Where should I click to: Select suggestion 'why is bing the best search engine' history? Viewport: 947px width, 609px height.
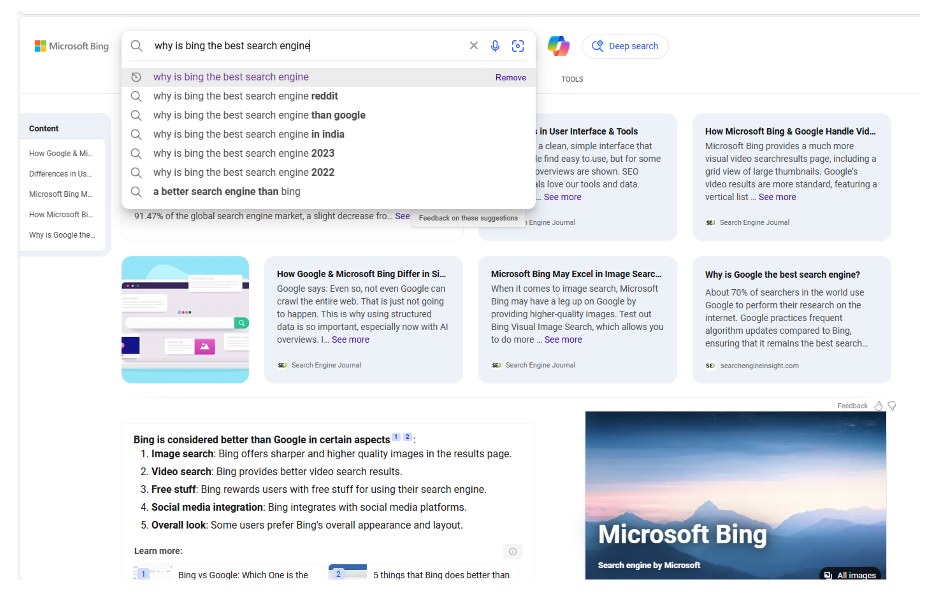329,77
